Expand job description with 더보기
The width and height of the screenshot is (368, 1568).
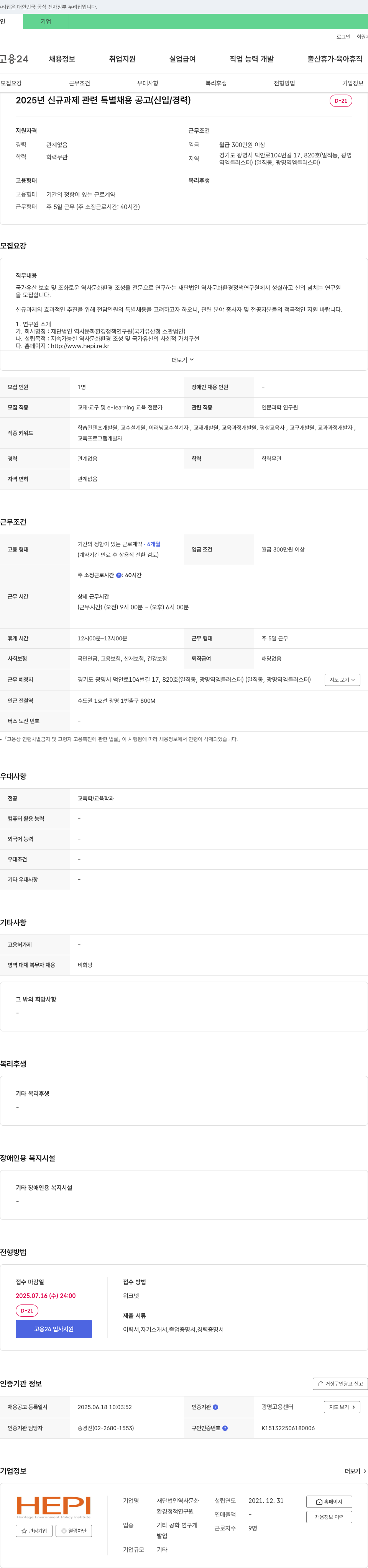[x=183, y=360]
